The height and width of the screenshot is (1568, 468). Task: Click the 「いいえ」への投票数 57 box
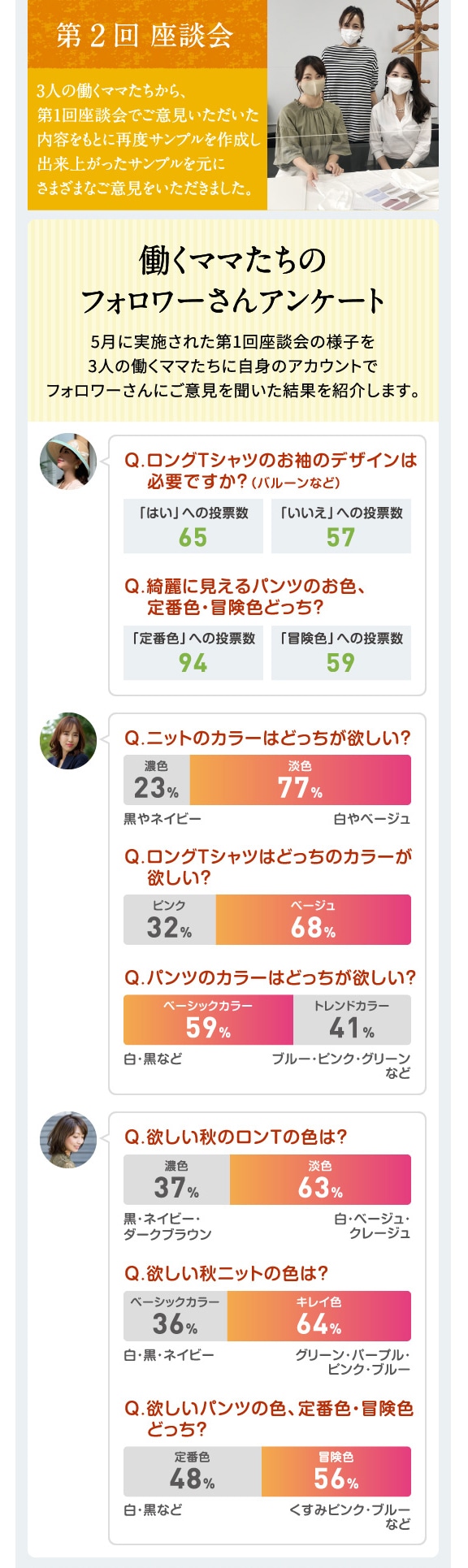tap(341, 526)
